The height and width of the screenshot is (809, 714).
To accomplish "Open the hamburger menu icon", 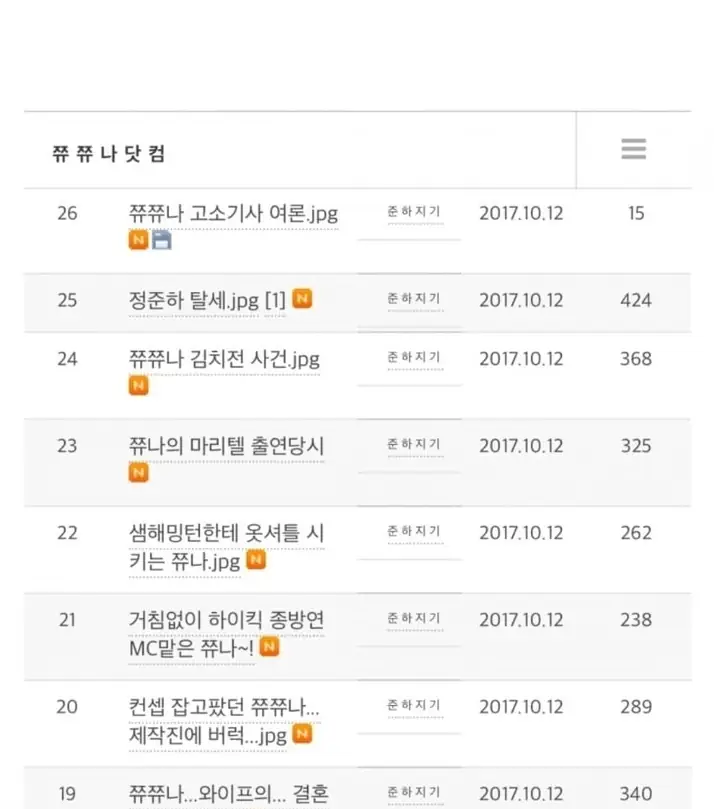I will click(x=634, y=149).
